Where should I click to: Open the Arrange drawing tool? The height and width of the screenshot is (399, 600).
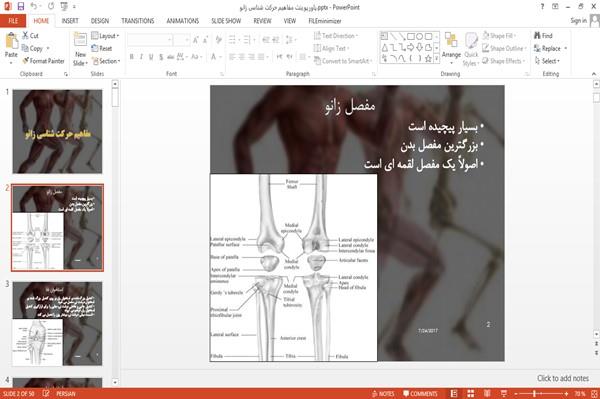point(451,48)
